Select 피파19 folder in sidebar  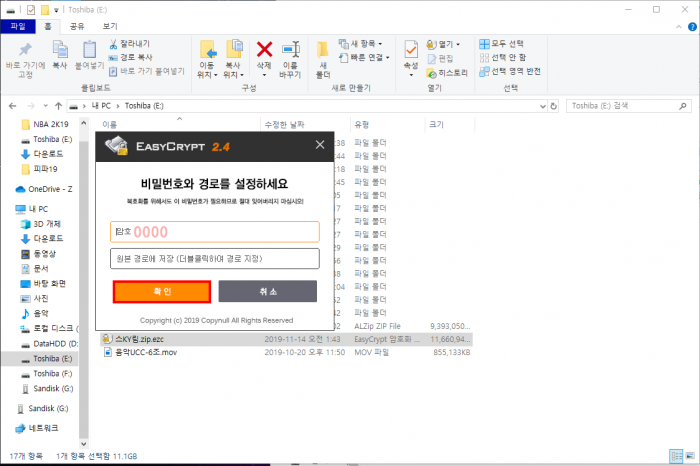coord(39,169)
